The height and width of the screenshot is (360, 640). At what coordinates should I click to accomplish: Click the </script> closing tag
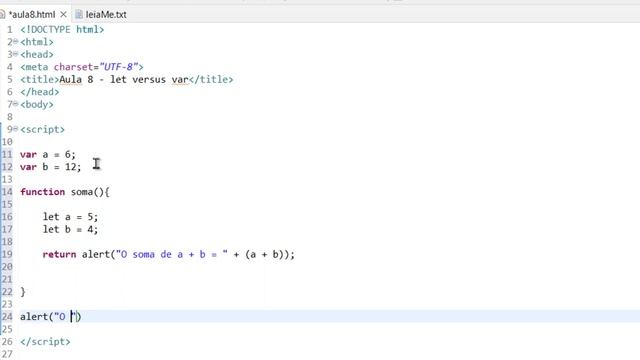(45, 342)
